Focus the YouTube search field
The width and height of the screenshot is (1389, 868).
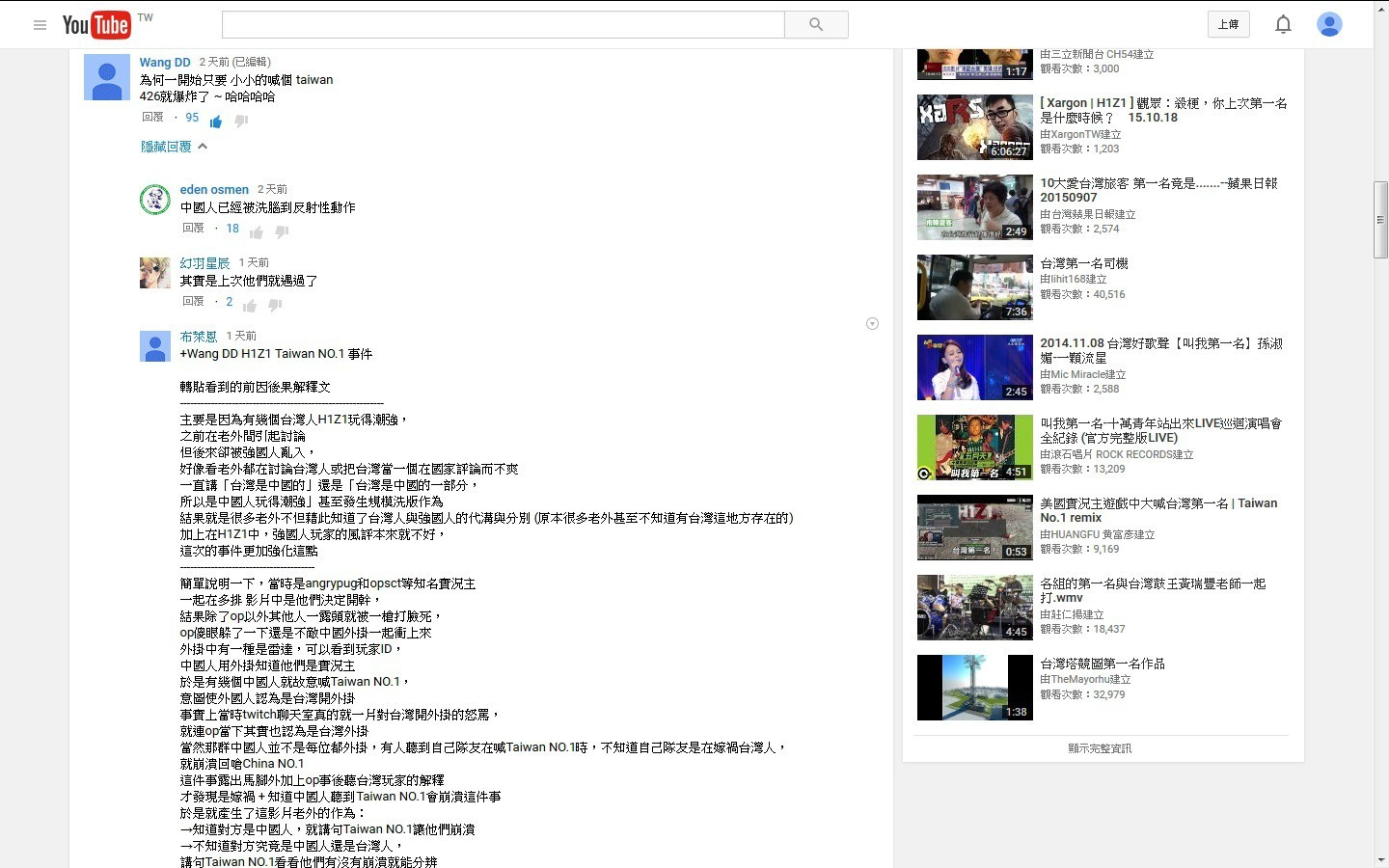(x=504, y=24)
